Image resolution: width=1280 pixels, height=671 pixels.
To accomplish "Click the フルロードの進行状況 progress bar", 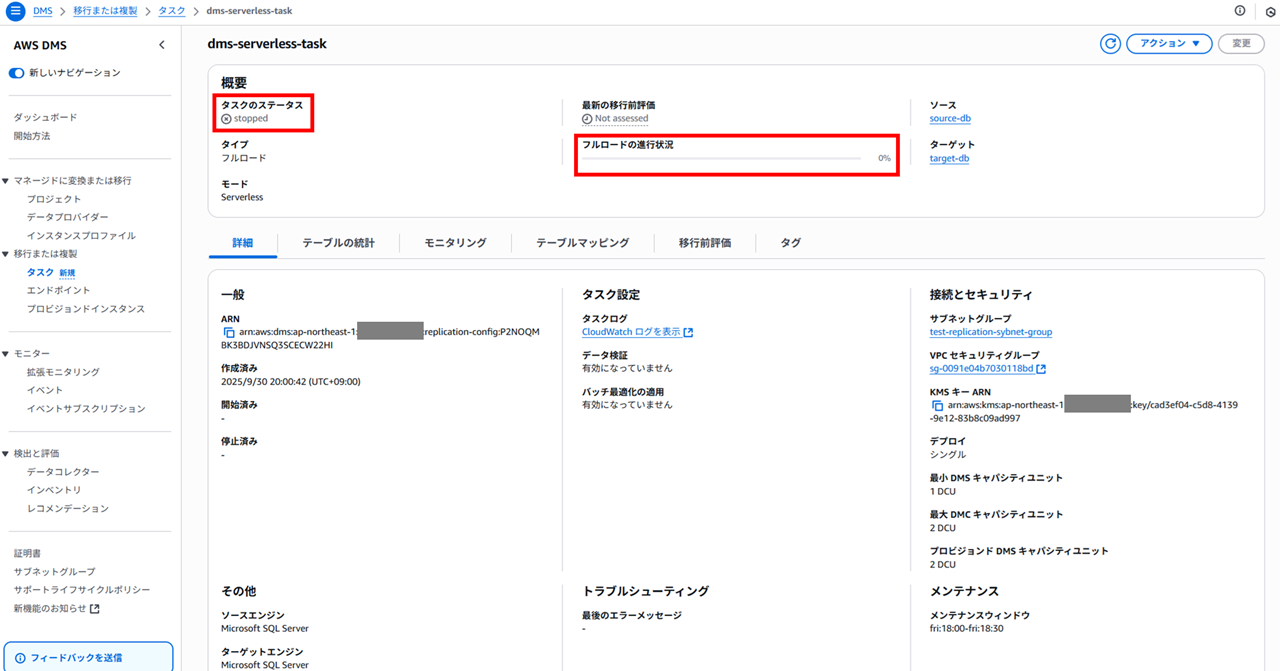I will coord(721,158).
